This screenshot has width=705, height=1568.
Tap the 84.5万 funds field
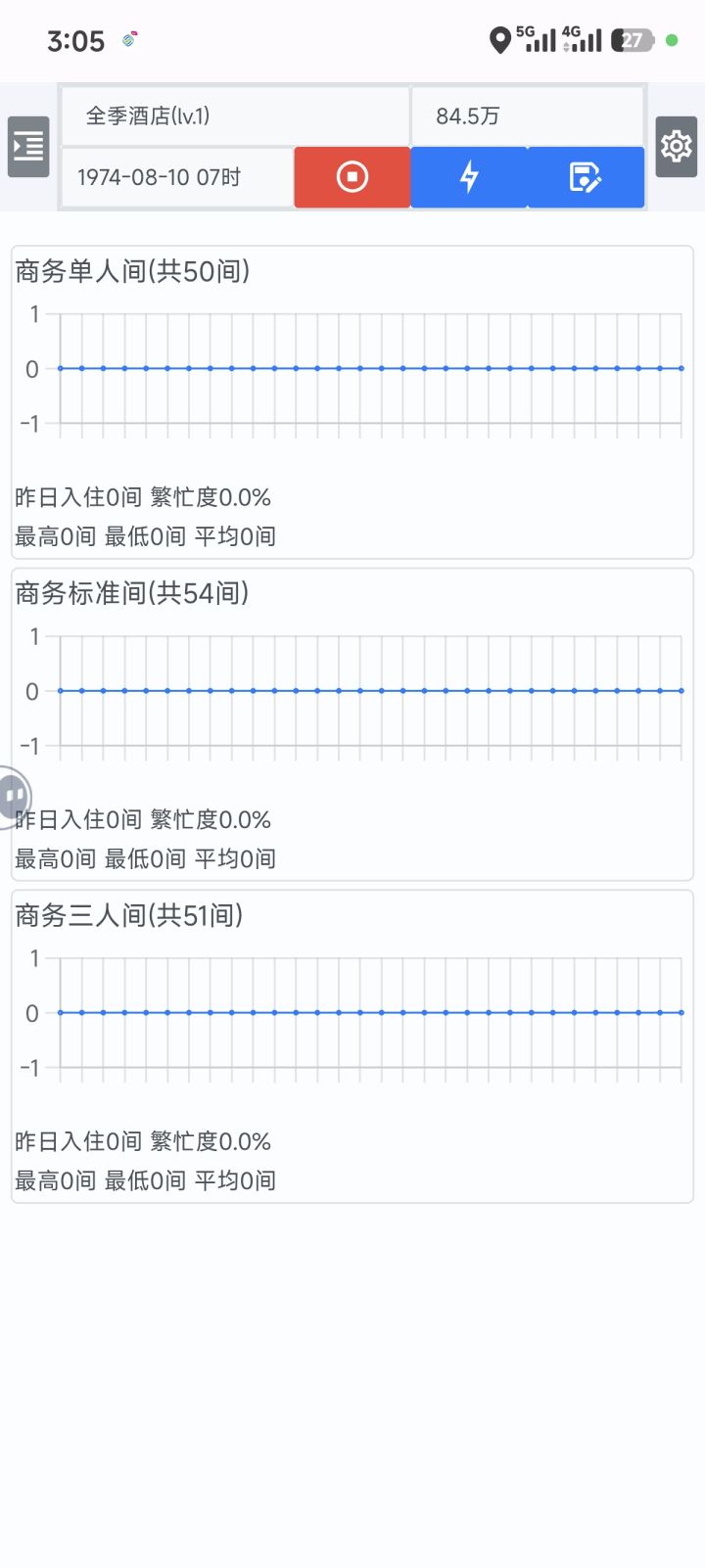[527, 116]
